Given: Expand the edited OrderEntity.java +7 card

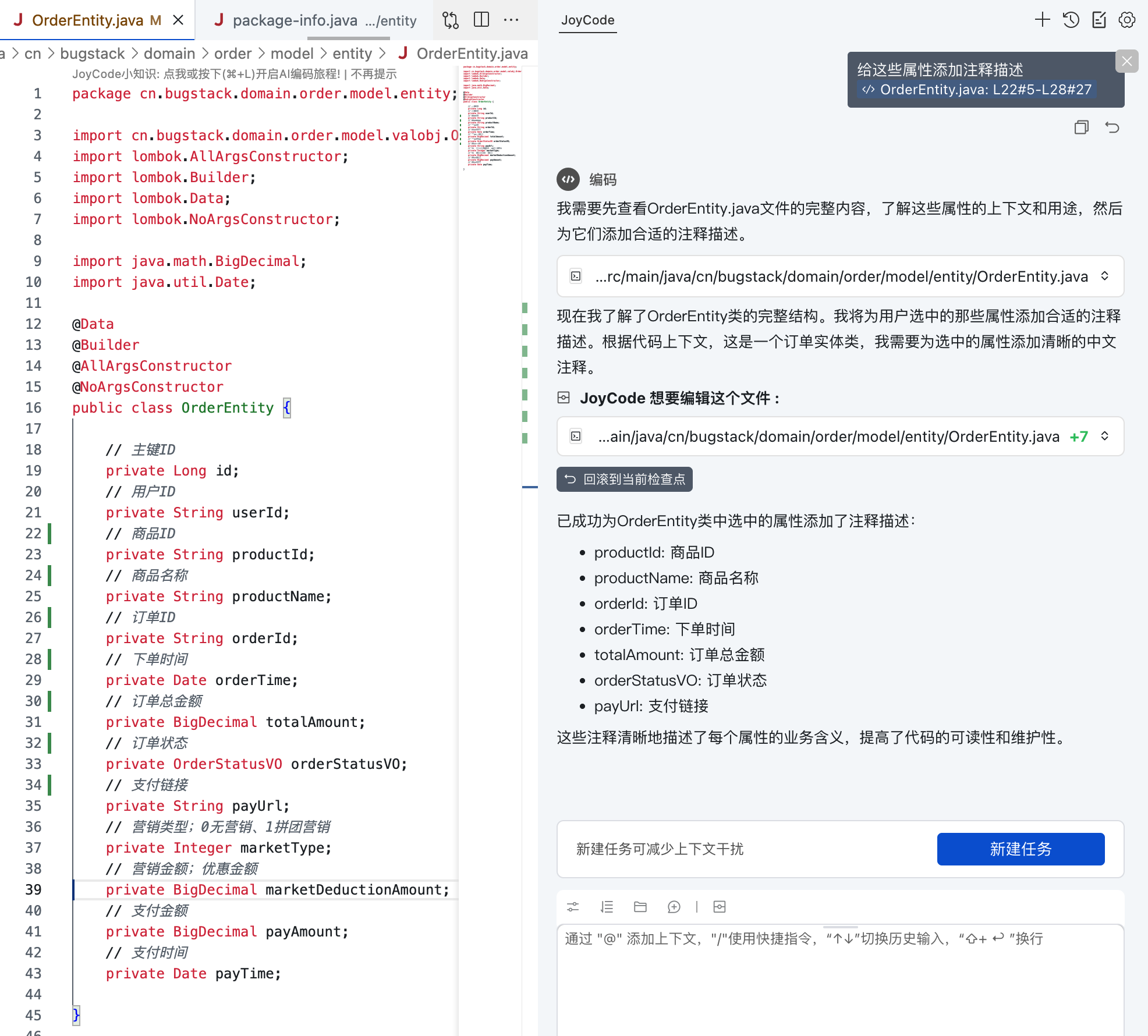Looking at the screenshot, I should point(1104,437).
